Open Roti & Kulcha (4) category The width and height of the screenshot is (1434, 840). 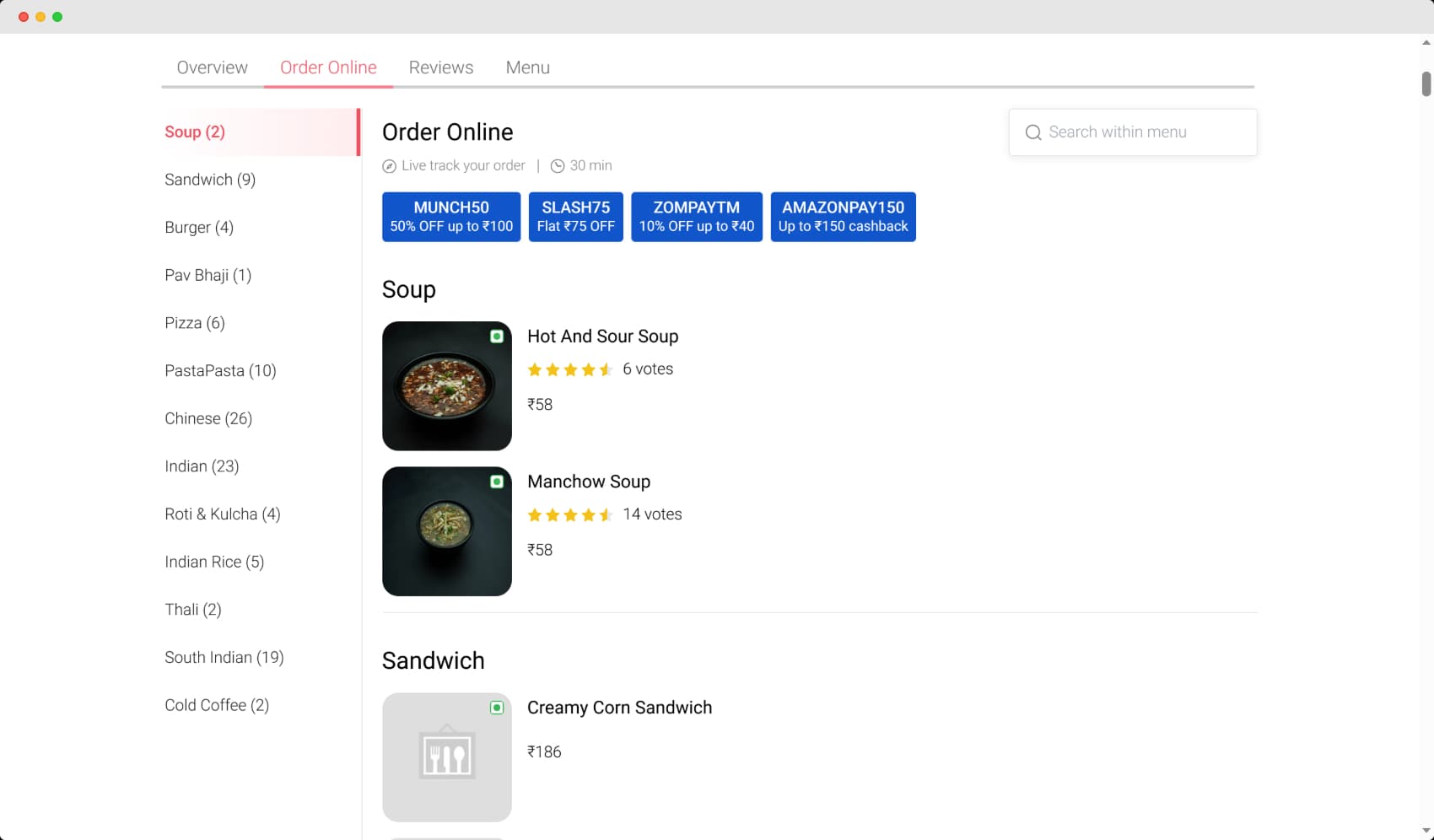coord(223,514)
